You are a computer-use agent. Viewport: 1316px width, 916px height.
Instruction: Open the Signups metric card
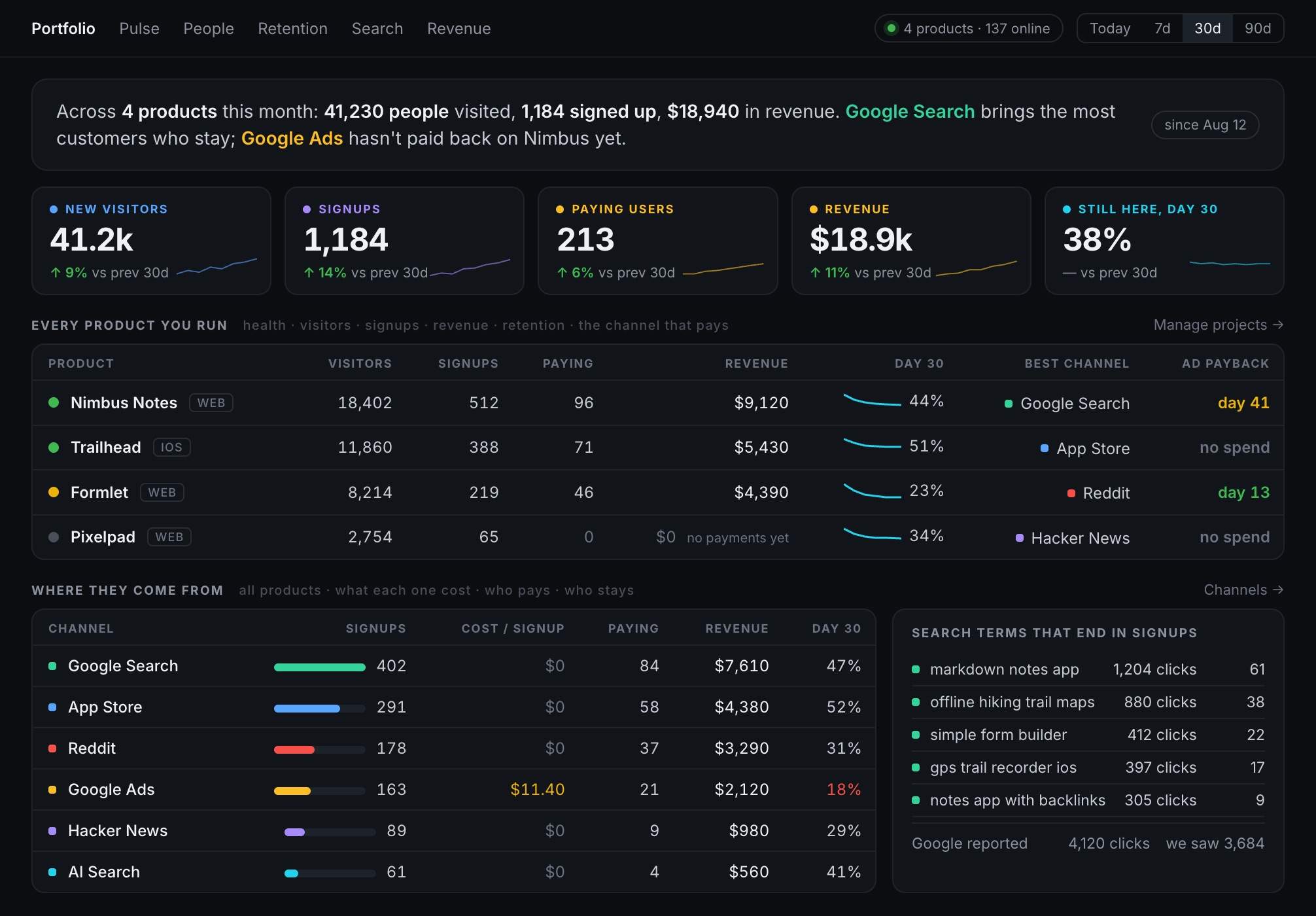(404, 241)
